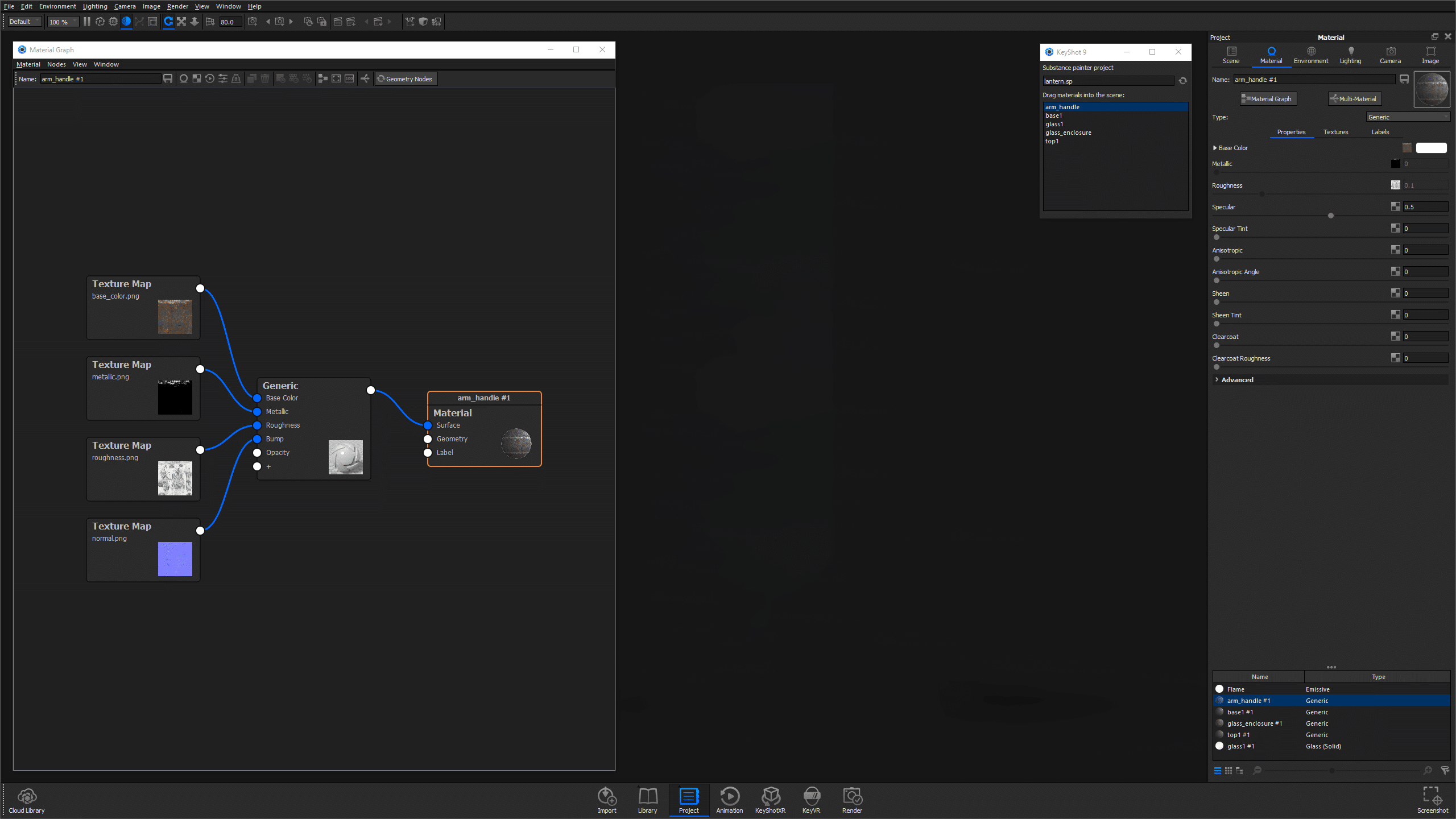Refresh the lantern.sp Substance Painter project
The height and width of the screenshot is (819, 1456).
click(1183, 81)
